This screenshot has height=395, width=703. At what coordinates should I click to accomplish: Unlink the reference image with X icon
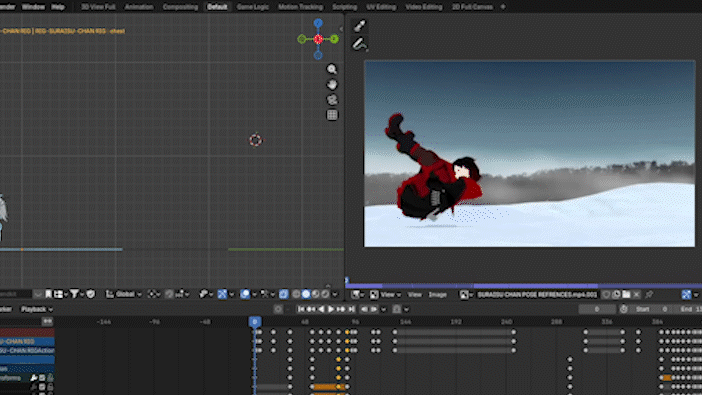click(637, 295)
